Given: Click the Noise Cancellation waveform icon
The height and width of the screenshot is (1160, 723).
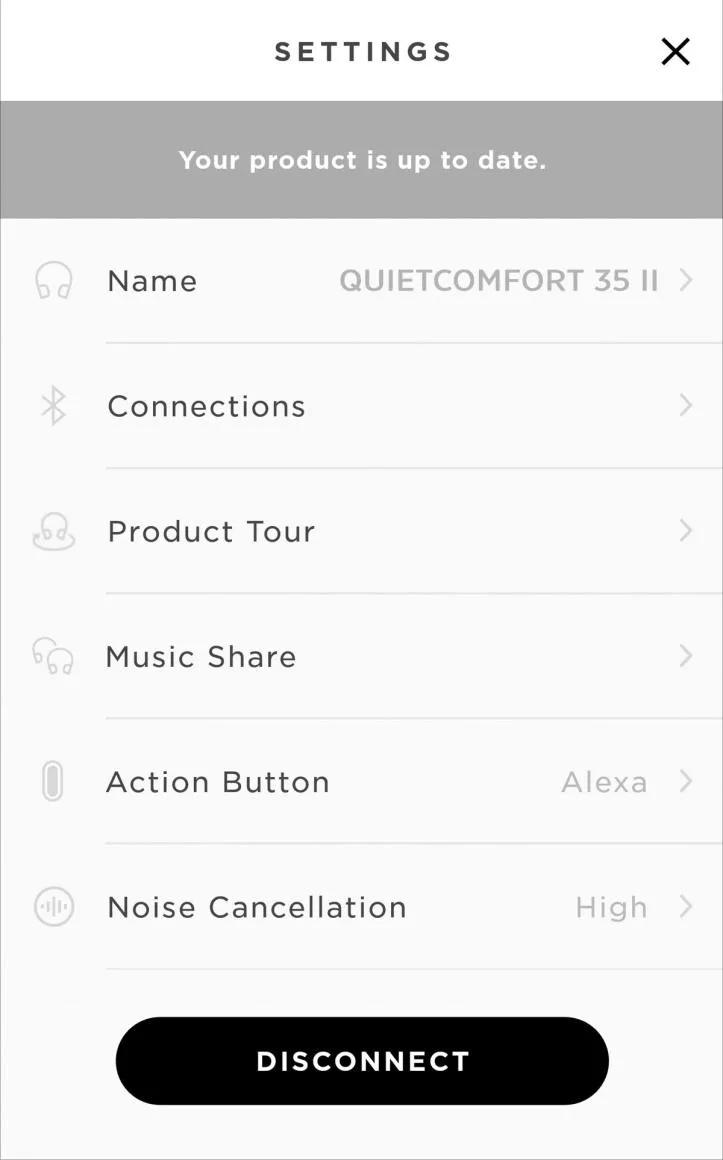Looking at the screenshot, I should pos(53,907).
